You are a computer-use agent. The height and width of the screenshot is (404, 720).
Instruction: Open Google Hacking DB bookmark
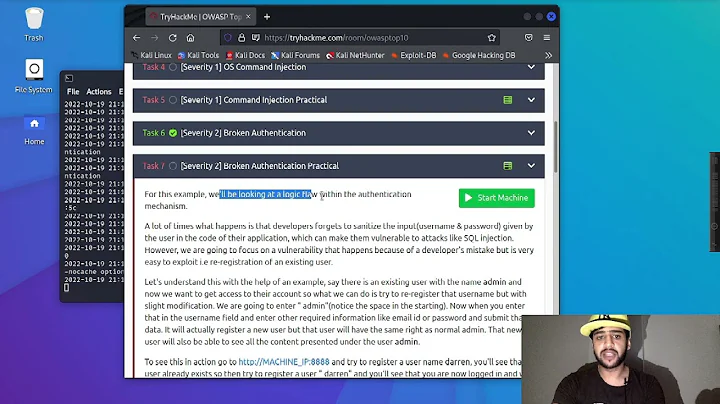click(478, 55)
